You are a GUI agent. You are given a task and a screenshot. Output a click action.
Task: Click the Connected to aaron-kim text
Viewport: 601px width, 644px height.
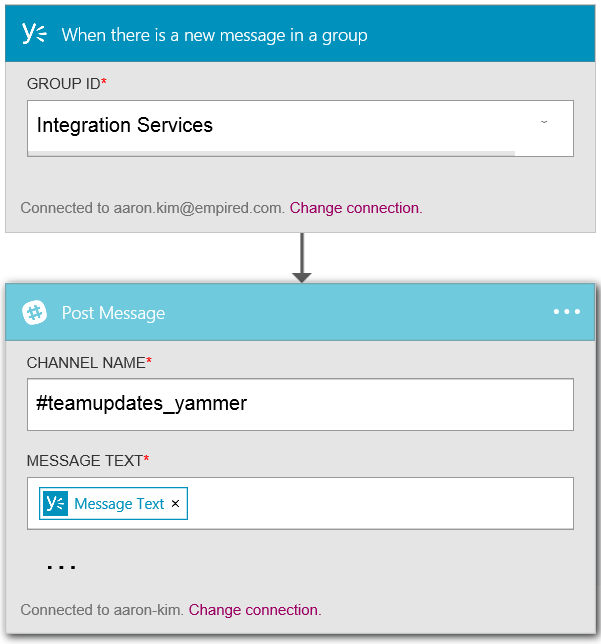click(x=102, y=610)
